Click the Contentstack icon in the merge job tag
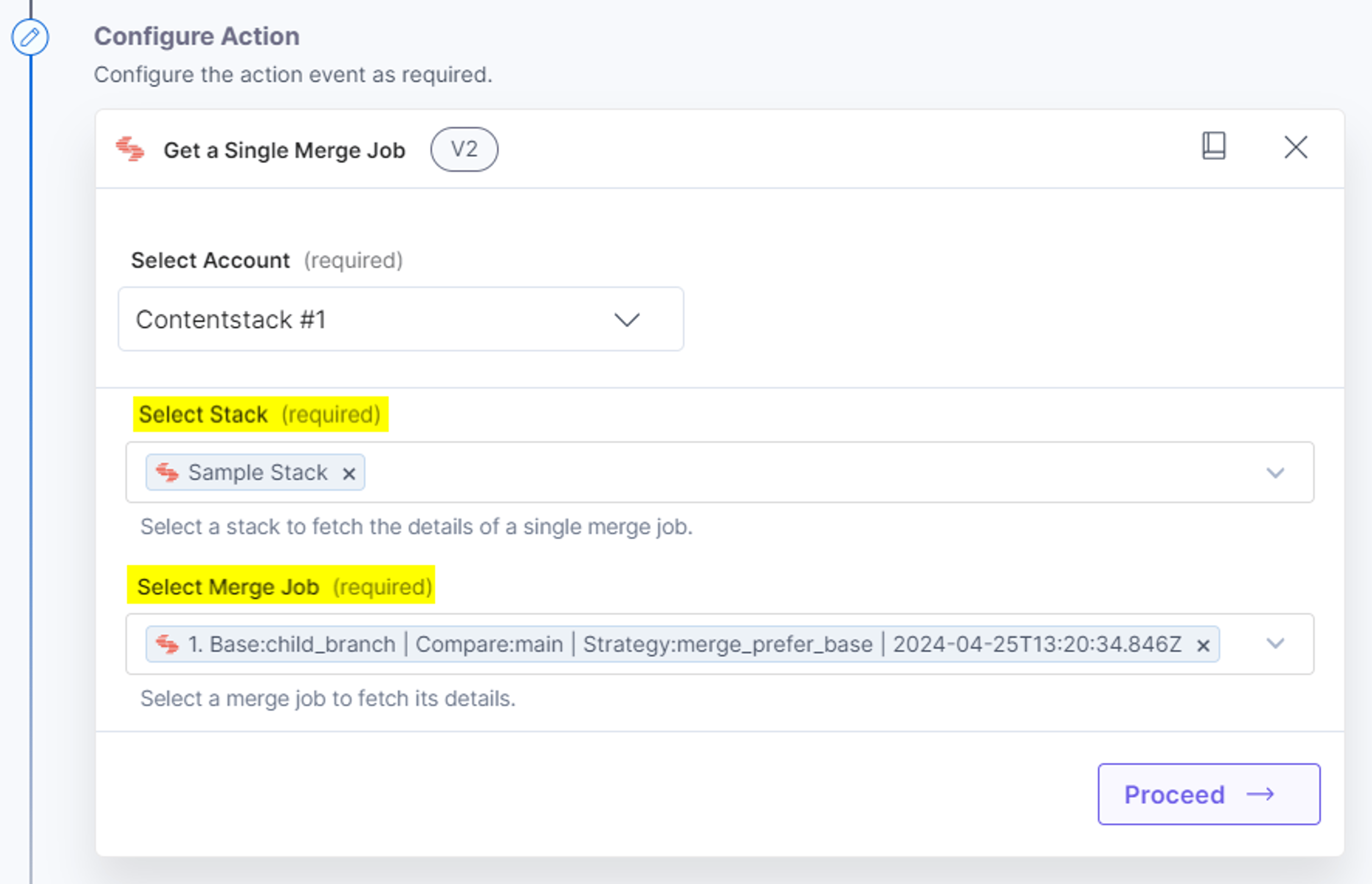 167,644
